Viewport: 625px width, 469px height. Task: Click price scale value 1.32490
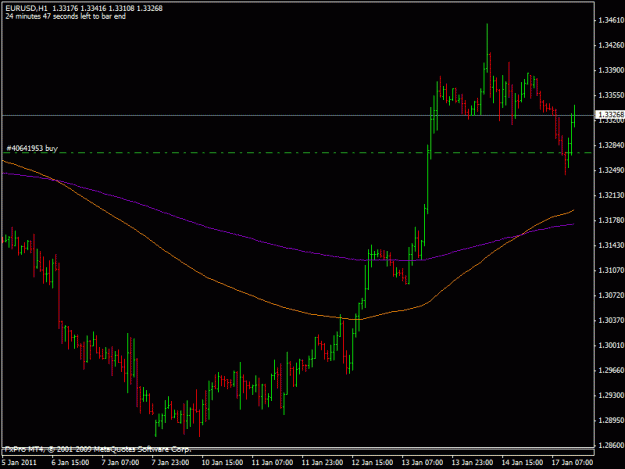point(611,170)
